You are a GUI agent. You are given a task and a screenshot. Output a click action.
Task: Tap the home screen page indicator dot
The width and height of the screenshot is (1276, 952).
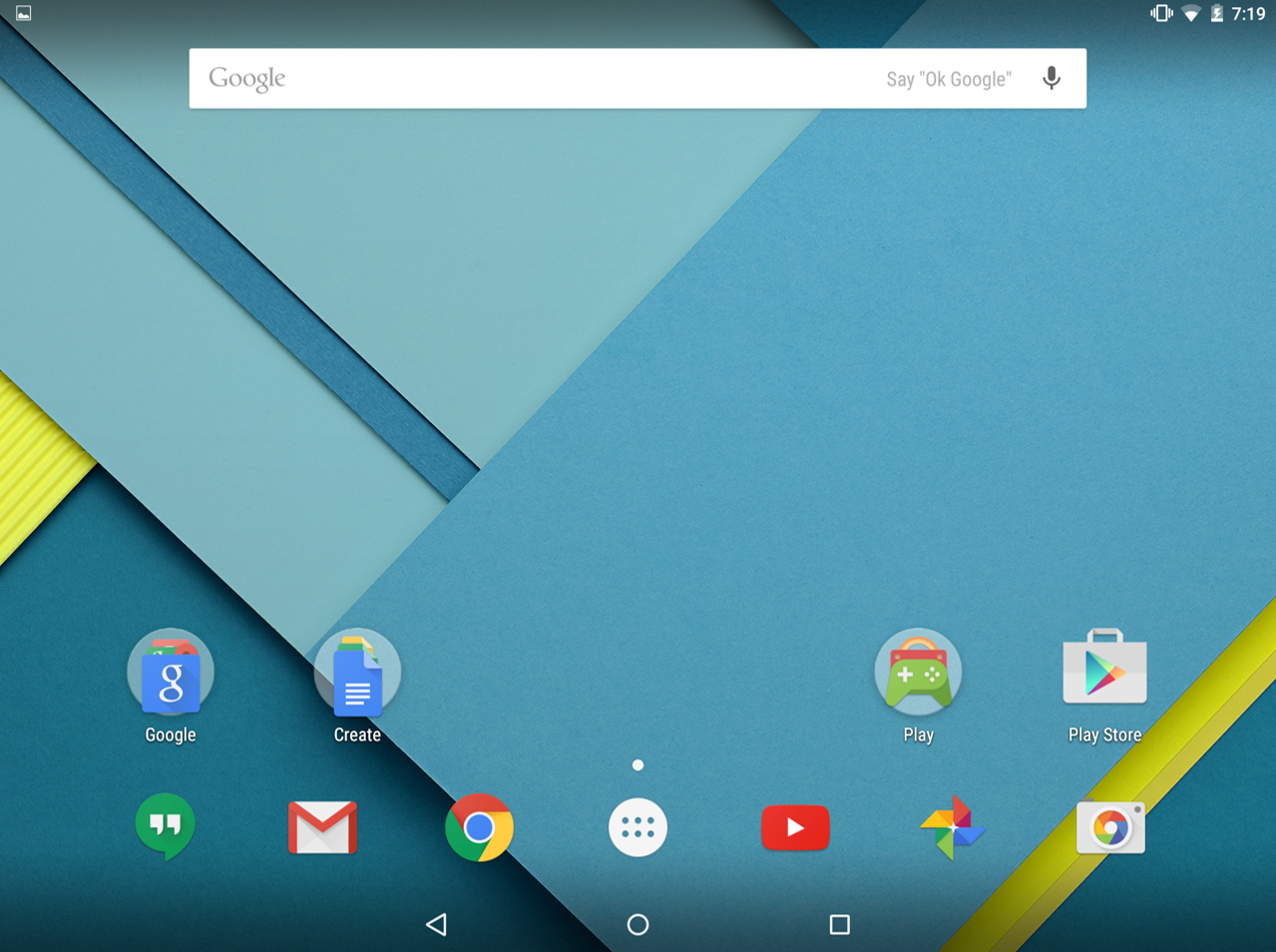(x=638, y=765)
